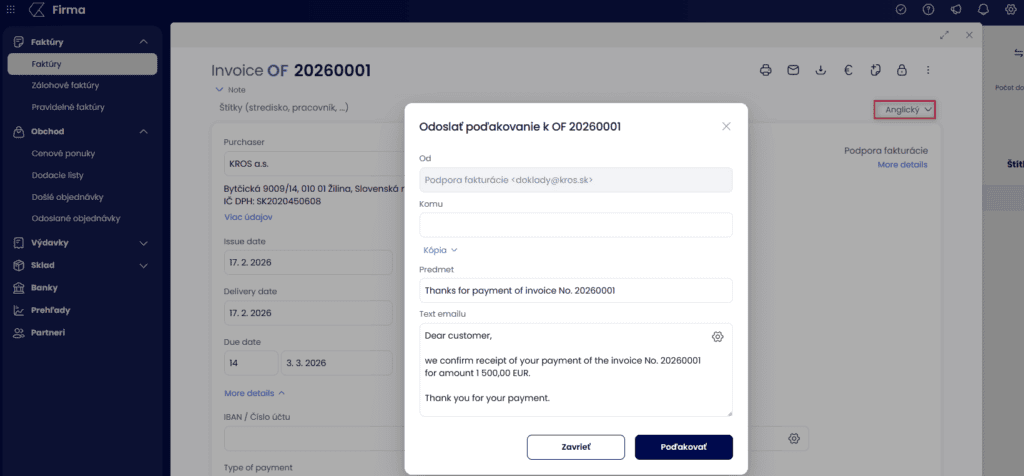This screenshot has height=476, width=1024.
Task: Click the euro payment icon
Action: [x=847, y=70]
